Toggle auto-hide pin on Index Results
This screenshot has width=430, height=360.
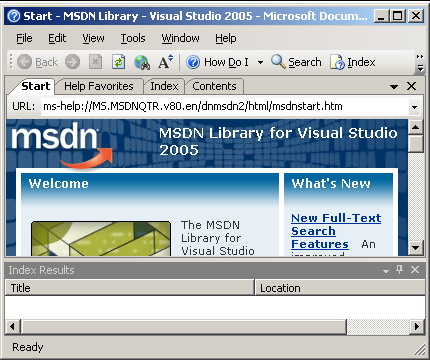400,270
